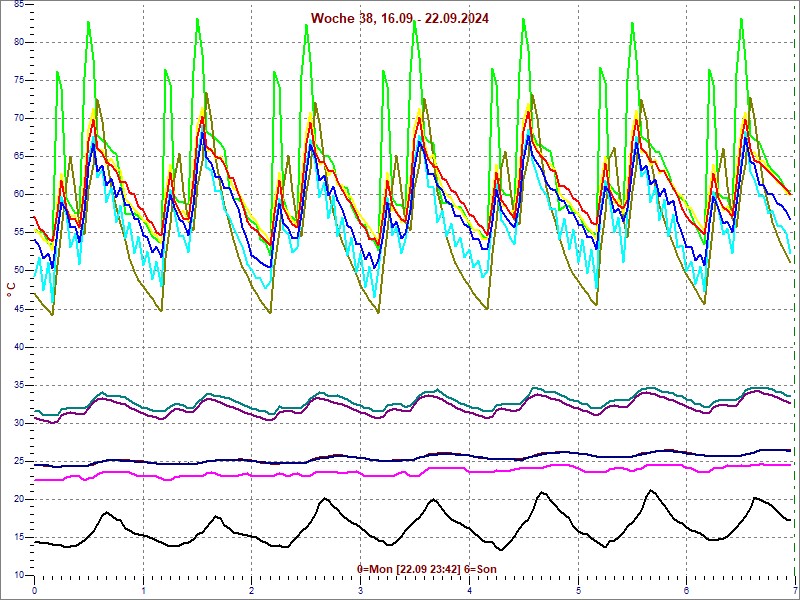Click the x-axis day label 2
Screen dimensions: 800x600
pos(252,591)
